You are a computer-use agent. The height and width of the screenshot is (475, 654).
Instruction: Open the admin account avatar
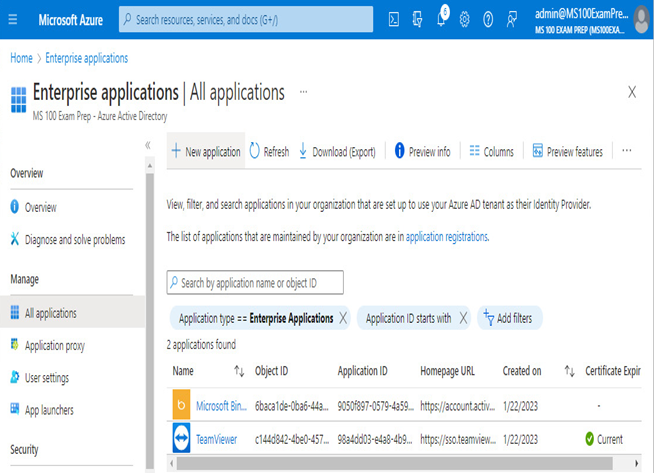click(641, 20)
